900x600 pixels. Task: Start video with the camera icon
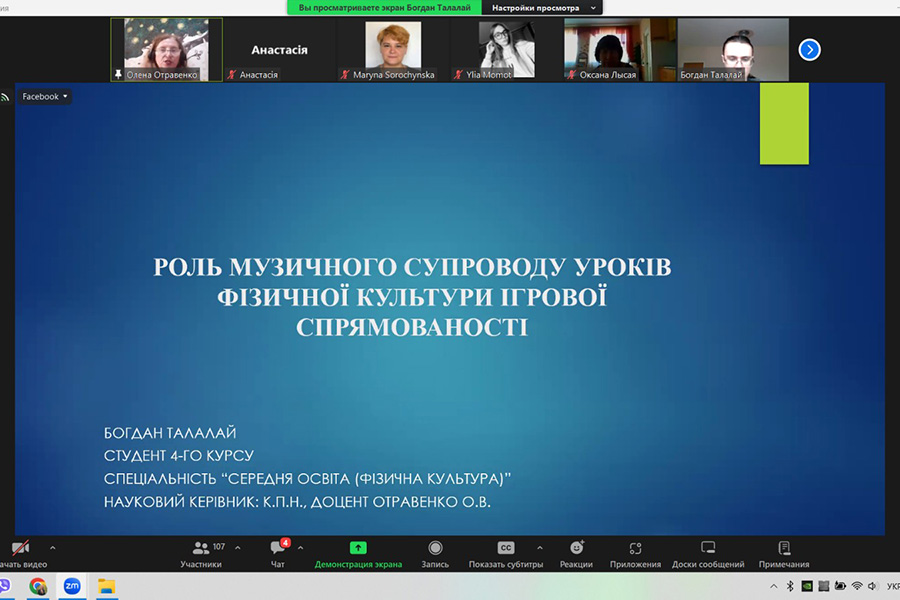pos(21,548)
